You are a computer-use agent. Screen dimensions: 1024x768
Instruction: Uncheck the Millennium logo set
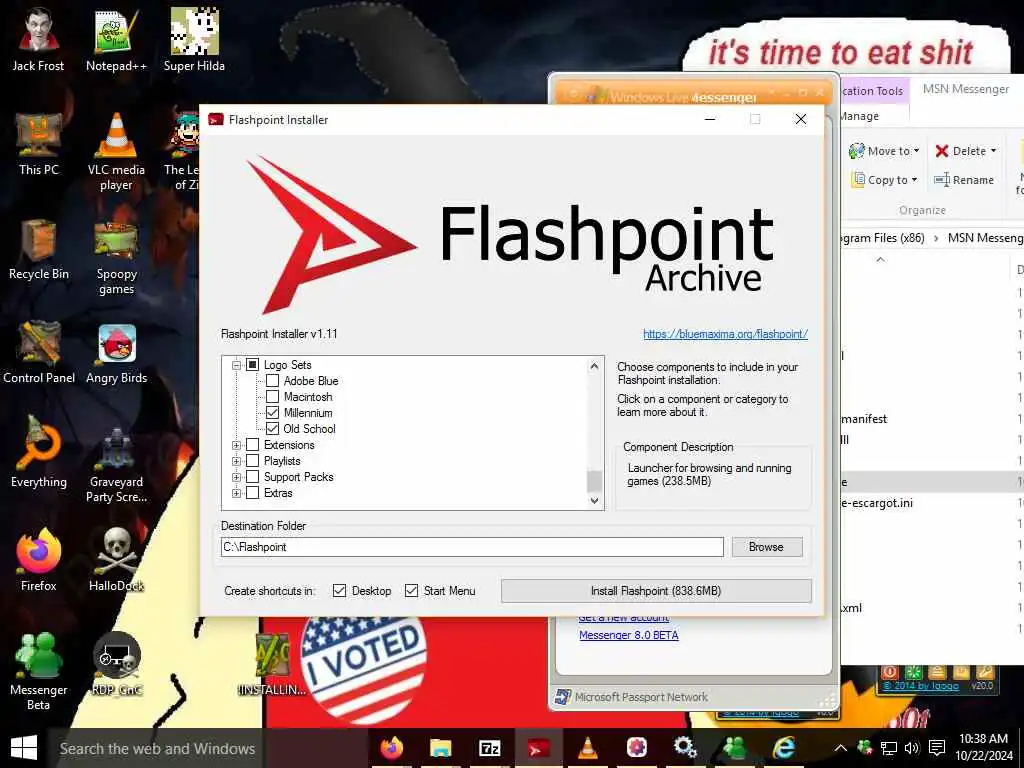[x=272, y=413]
